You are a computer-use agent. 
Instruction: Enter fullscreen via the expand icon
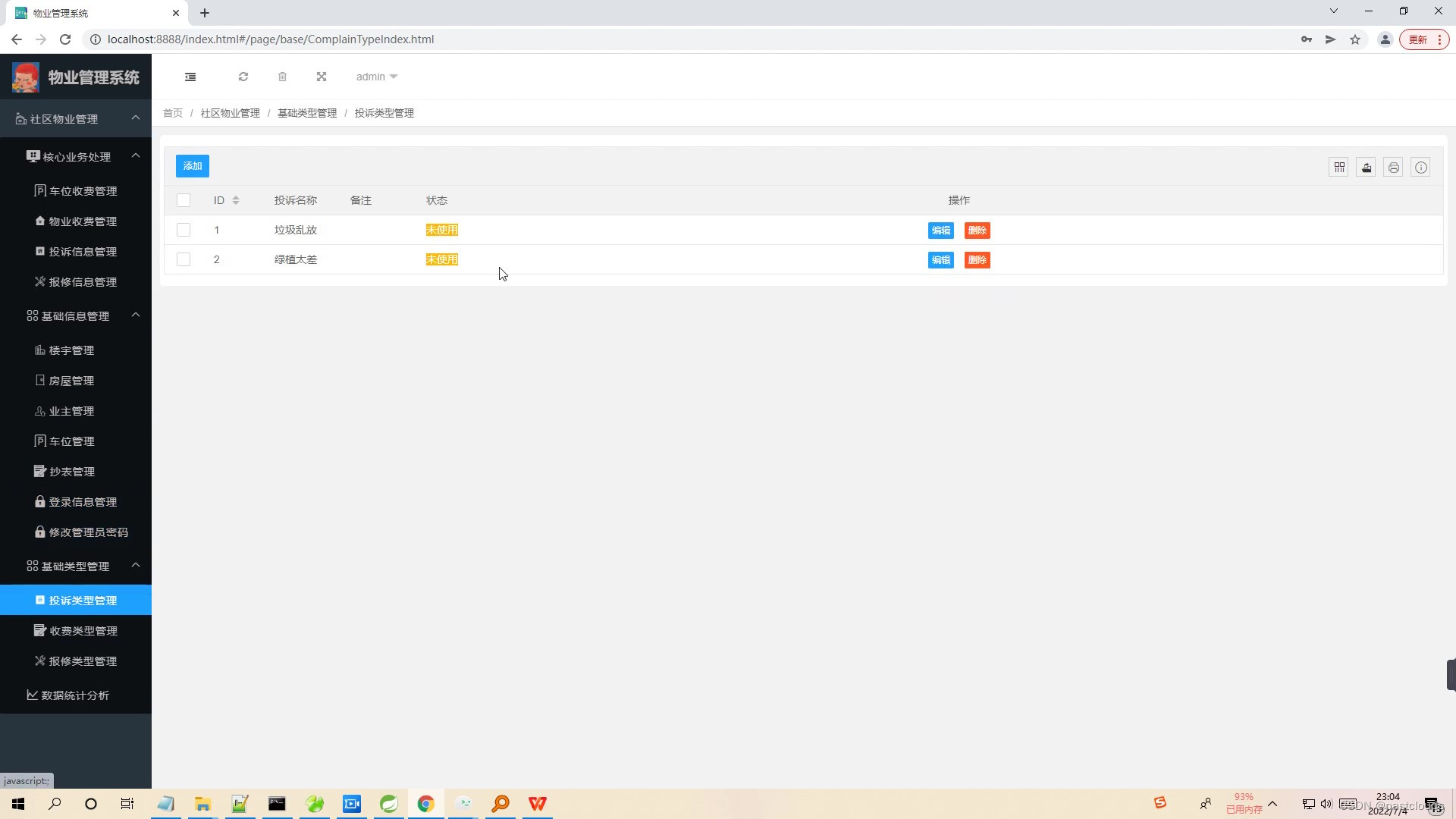point(322,77)
